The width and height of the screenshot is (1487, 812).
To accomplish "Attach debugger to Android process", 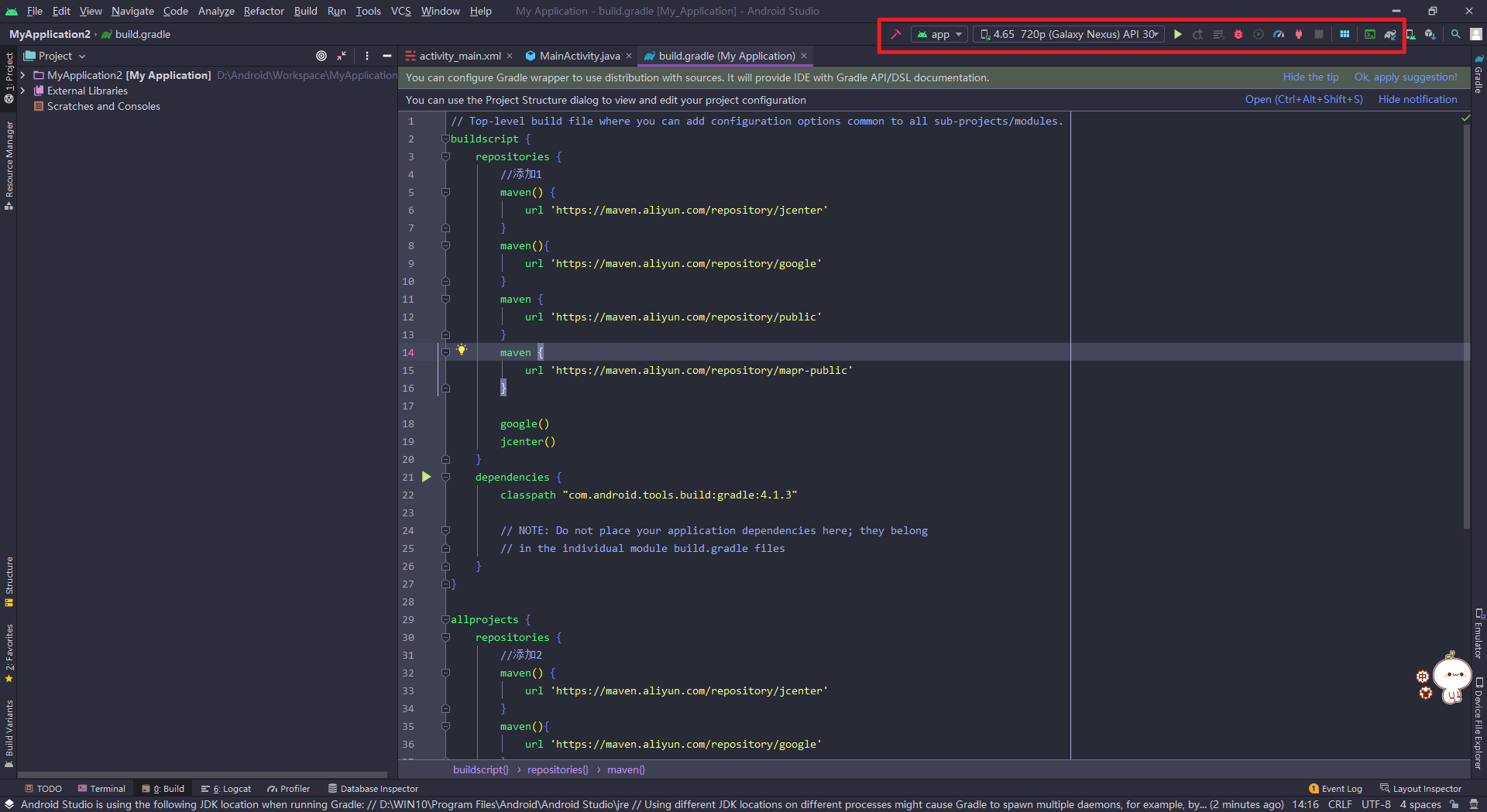I will coord(1299,34).
